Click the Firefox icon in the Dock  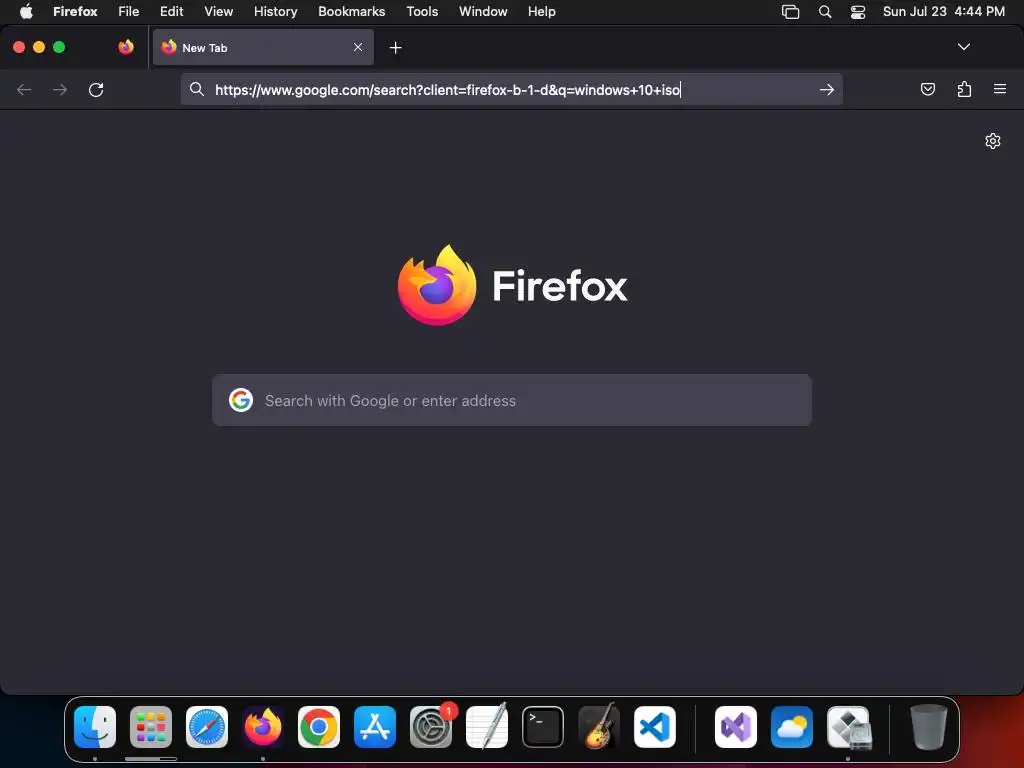[x=263, y=727]
